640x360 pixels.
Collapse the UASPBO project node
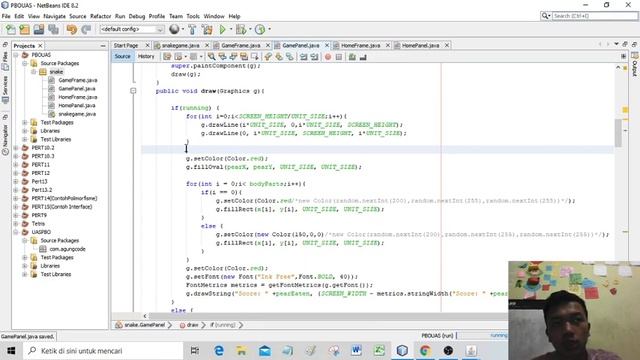(x=16, y=232)
